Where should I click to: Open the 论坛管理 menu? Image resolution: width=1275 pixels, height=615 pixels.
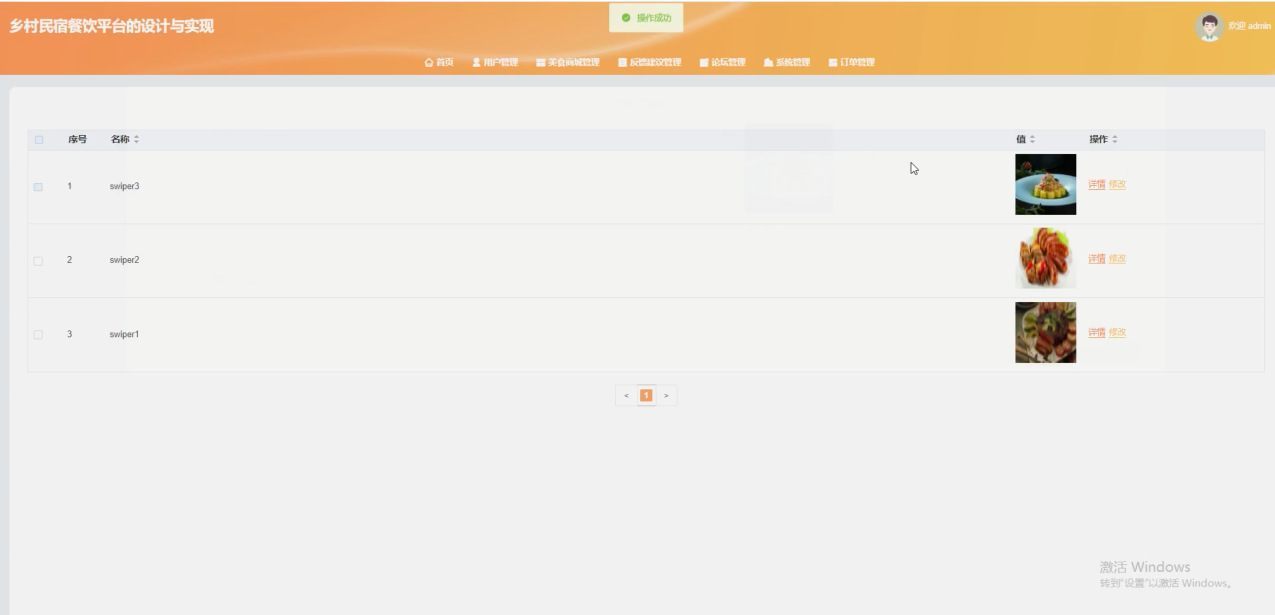[x=722, y=62]
